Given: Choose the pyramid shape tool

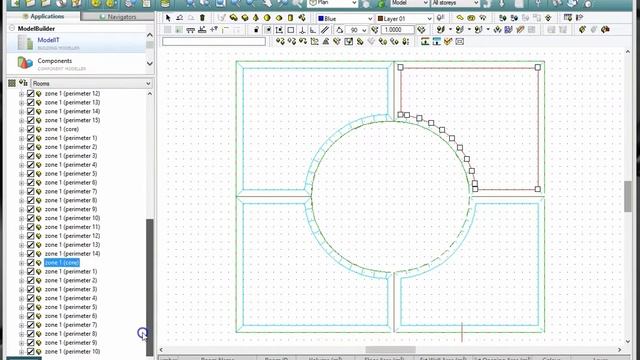Looking at the screenshot, I should [256, 18].
